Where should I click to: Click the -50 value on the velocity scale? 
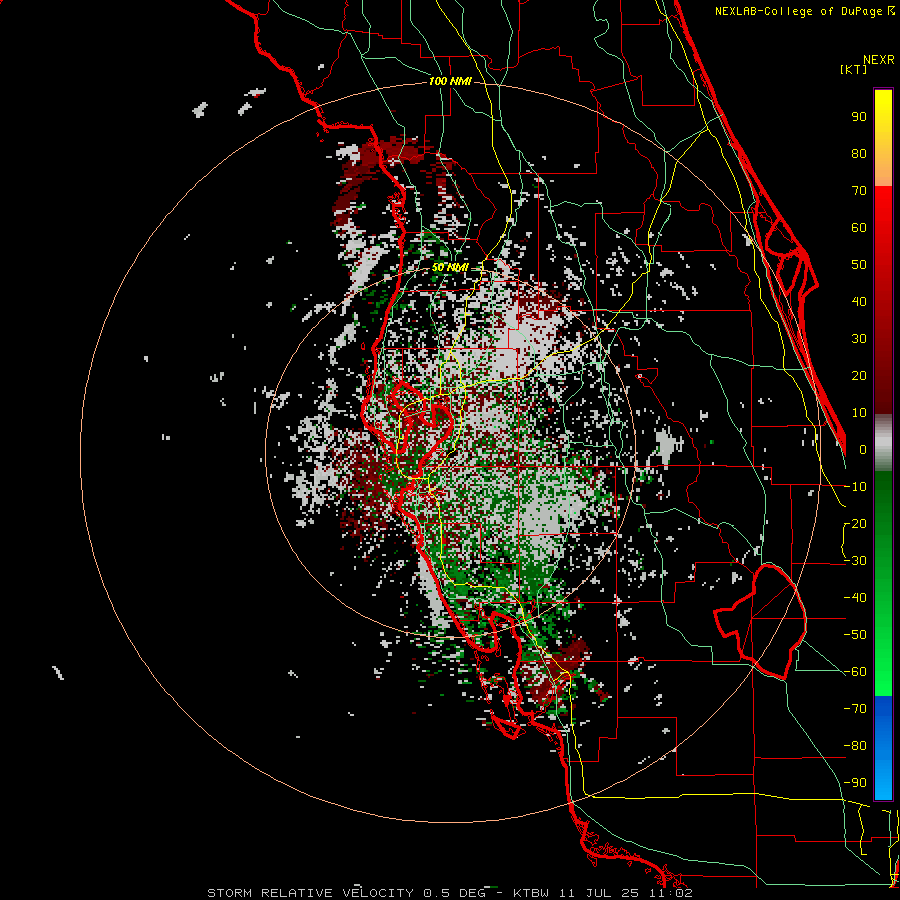(x=855, y=635)
